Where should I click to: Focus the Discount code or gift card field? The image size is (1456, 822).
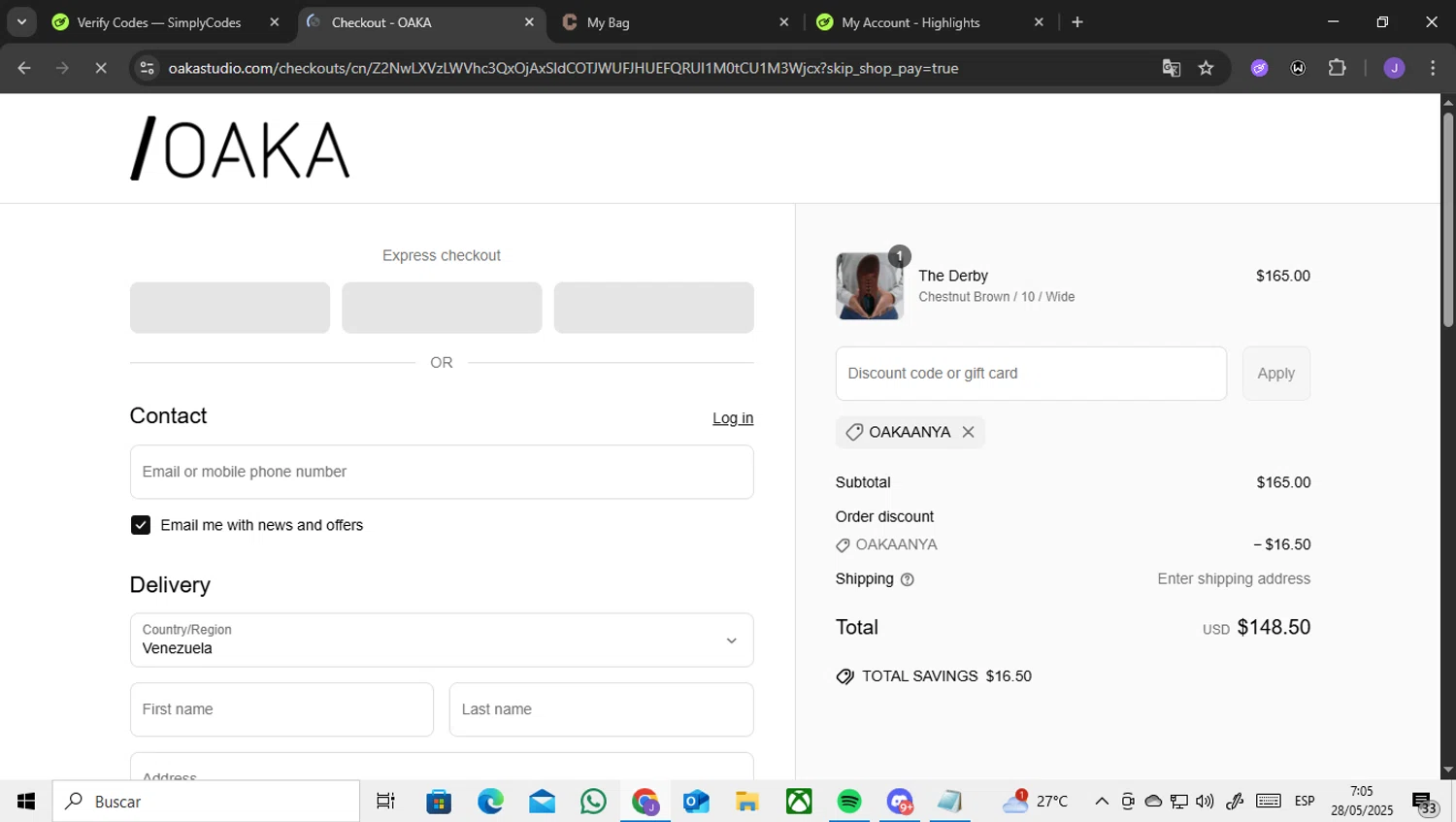point(1031,374)
